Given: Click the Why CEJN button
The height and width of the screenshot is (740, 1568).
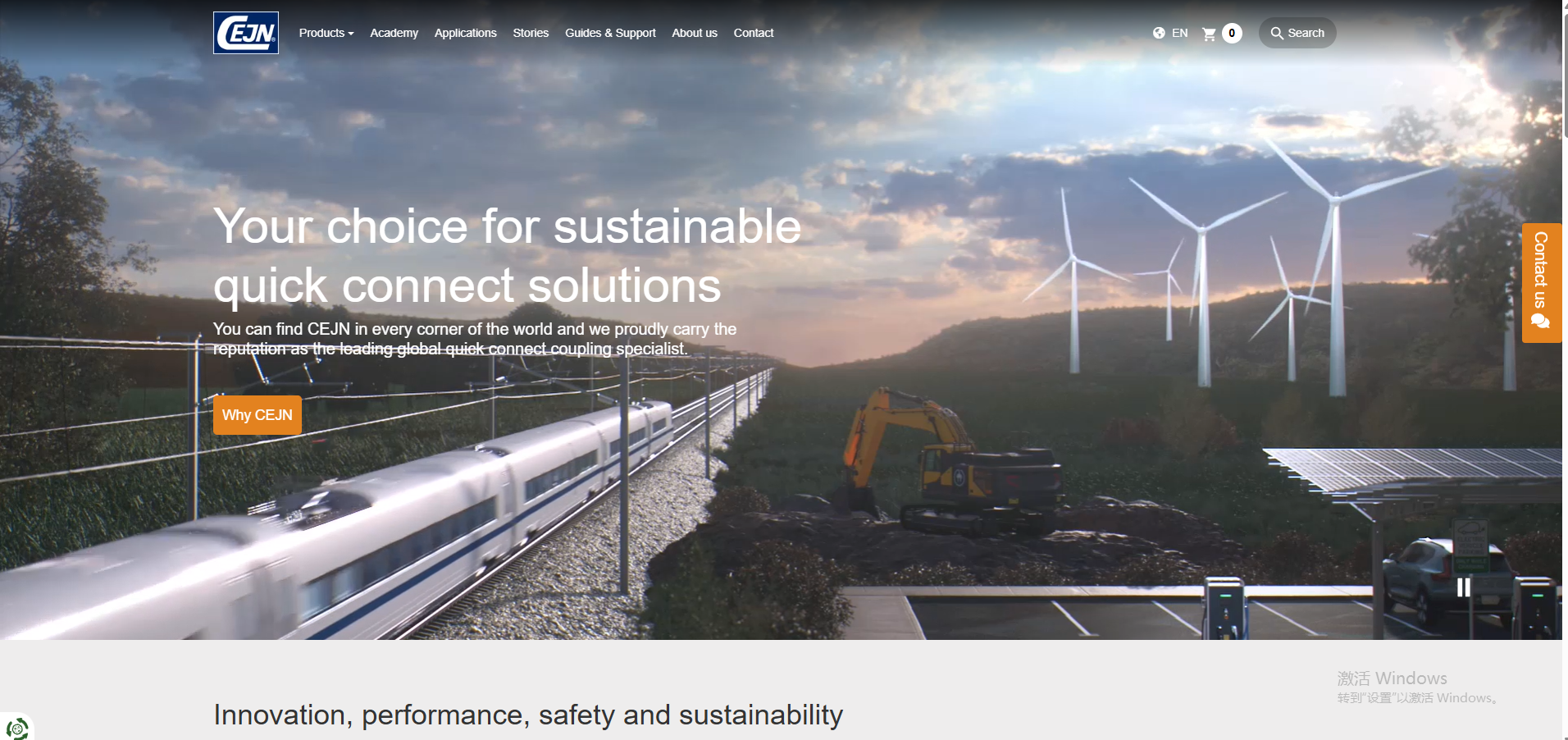Looking at the screenshot, I should click(x=258, y=415).
